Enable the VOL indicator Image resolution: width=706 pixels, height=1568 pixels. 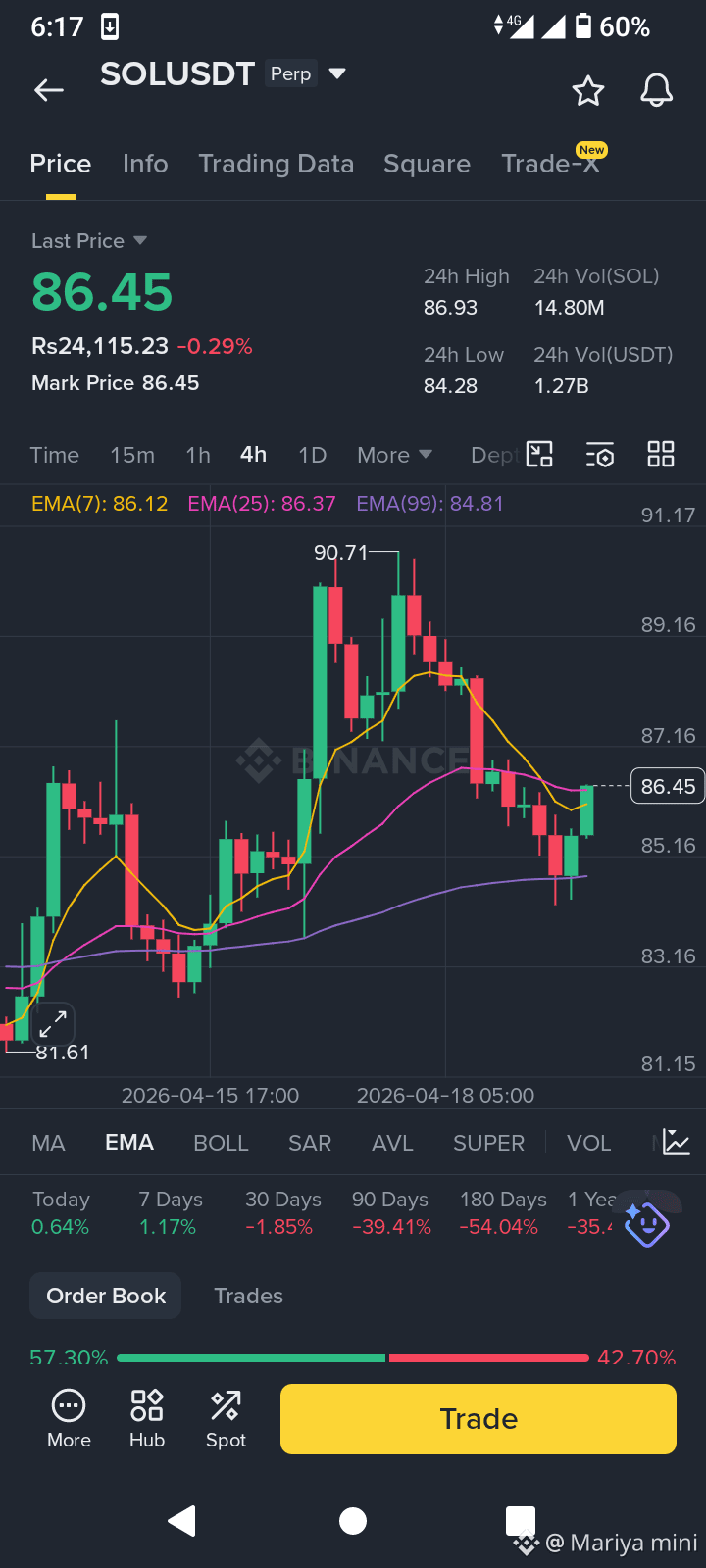click(589, 1143)
